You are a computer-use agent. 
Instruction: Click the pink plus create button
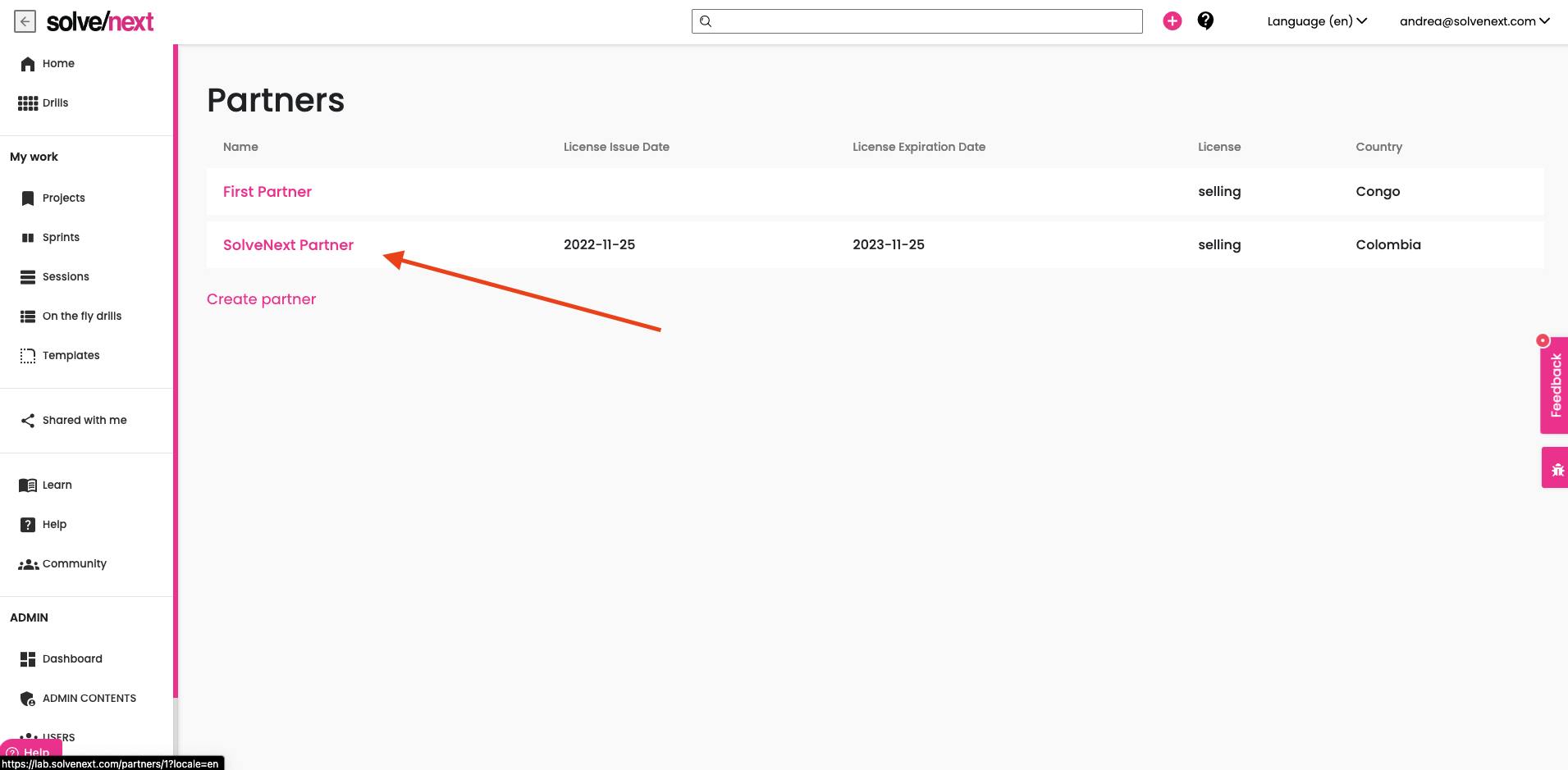[1173, 21]
